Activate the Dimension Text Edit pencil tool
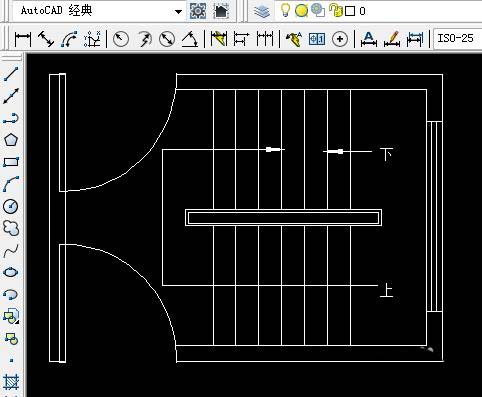Screen dimensions: 482x397 click(392, 39)
